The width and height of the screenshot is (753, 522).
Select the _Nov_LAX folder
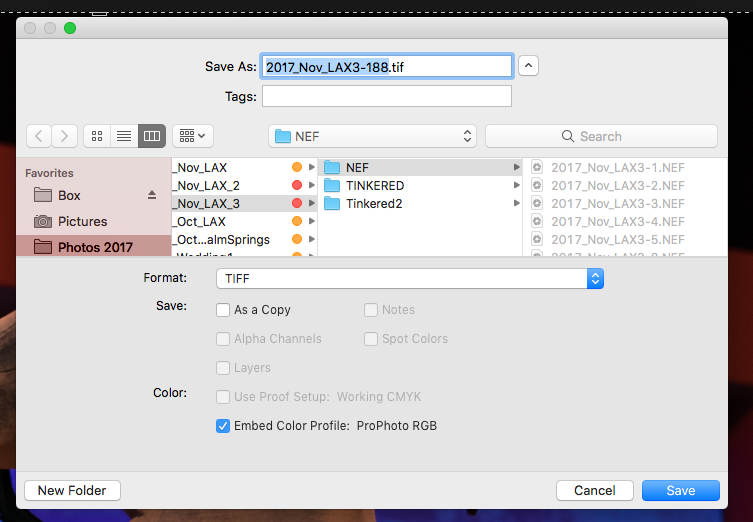tap(244, 168)
